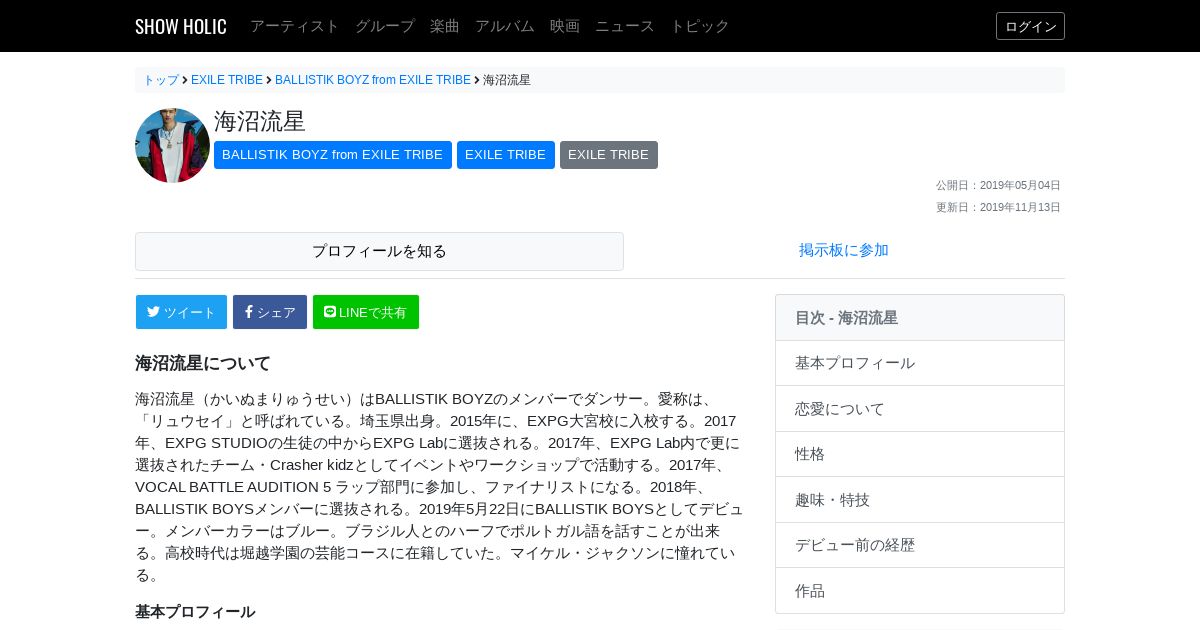Viewport: 1200px width, 630px height.
Task: Click the blue EXILE TRIBE tag
Action: coord(506,155)
